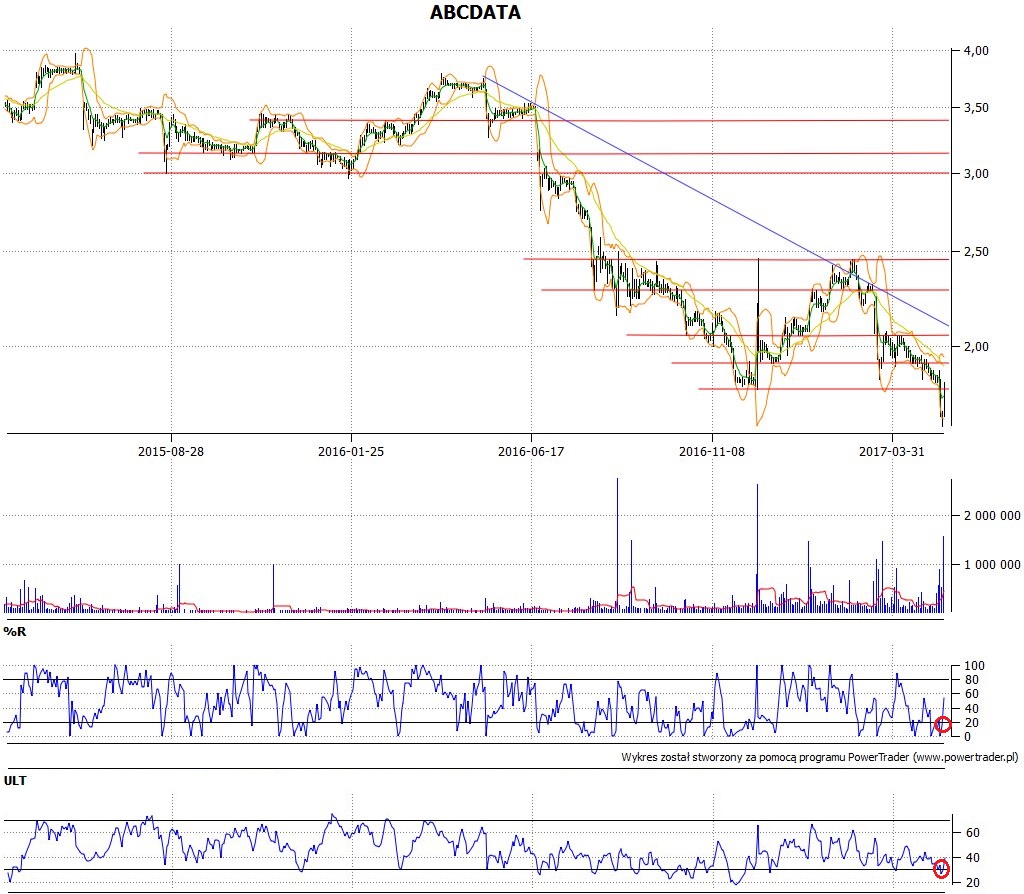Click the 20 level on ULT scale
This screenshot has width=1024, height=894.
click(x=973, y=883)
